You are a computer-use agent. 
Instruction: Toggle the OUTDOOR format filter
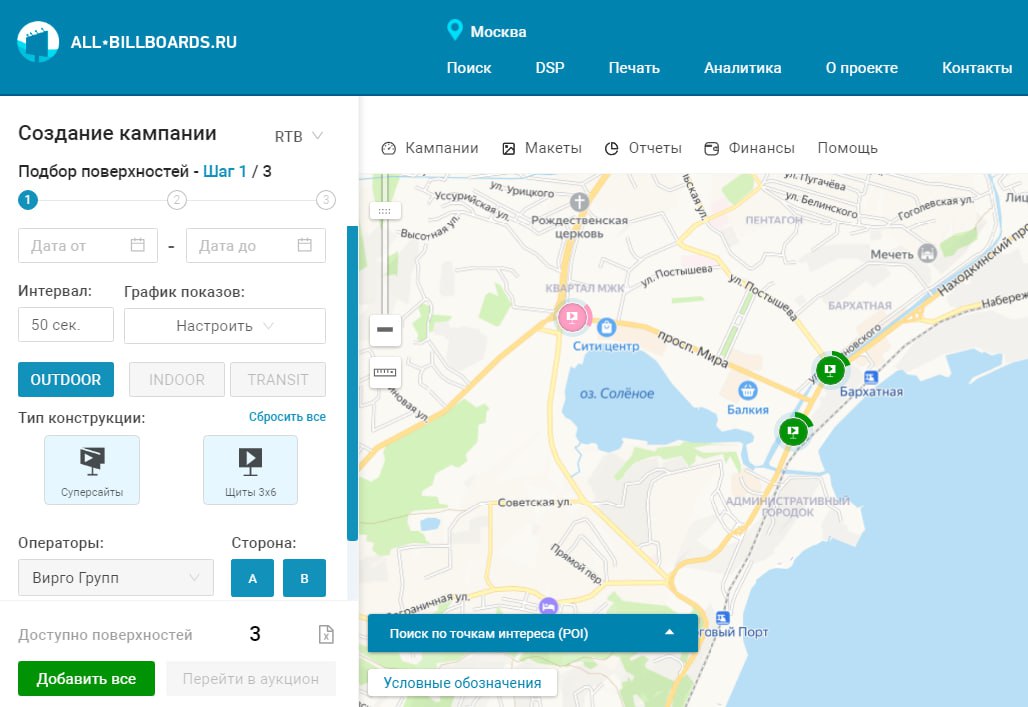(x=66, y=380)
